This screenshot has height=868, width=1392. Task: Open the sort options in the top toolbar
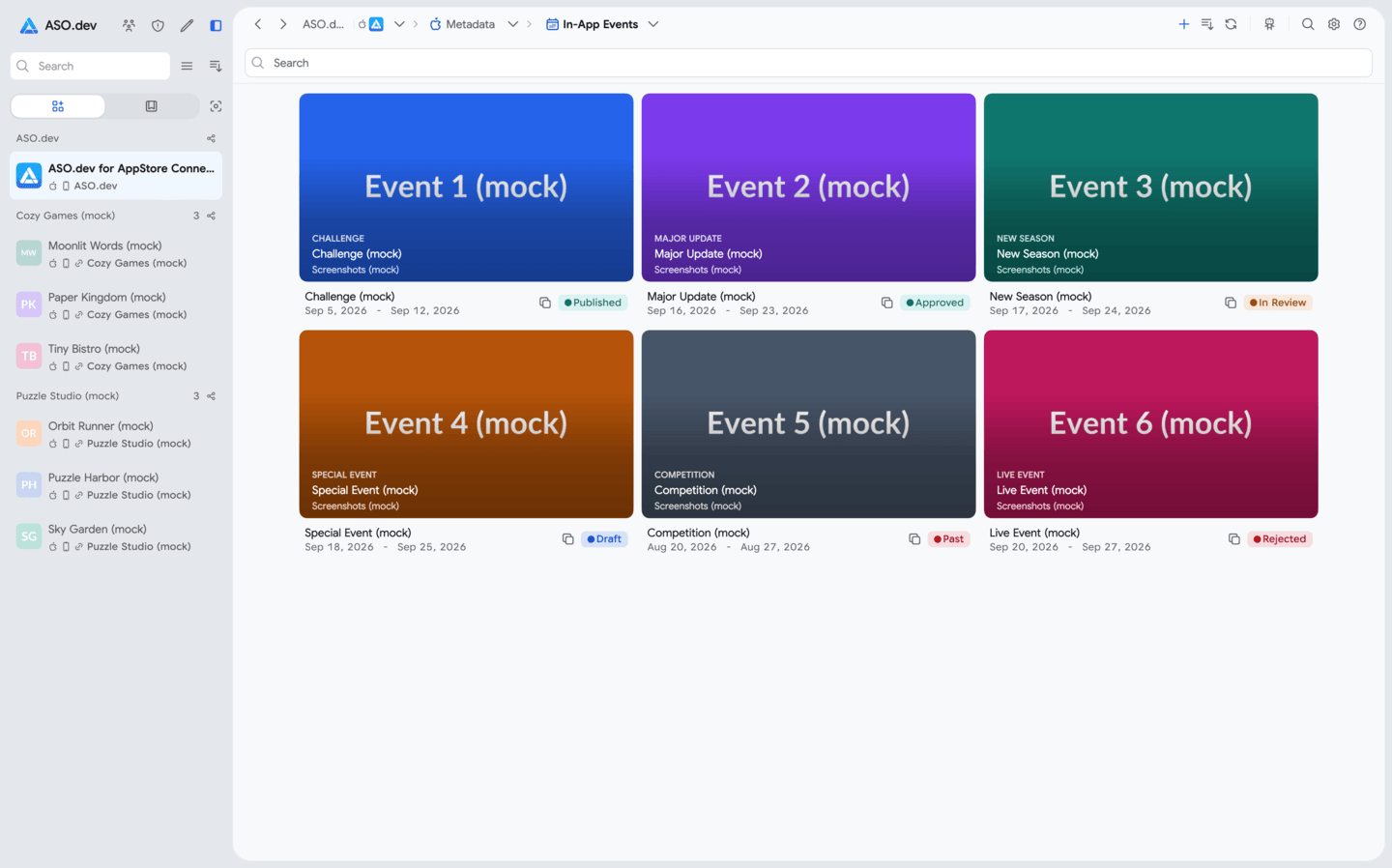[x=1207, y=24]
